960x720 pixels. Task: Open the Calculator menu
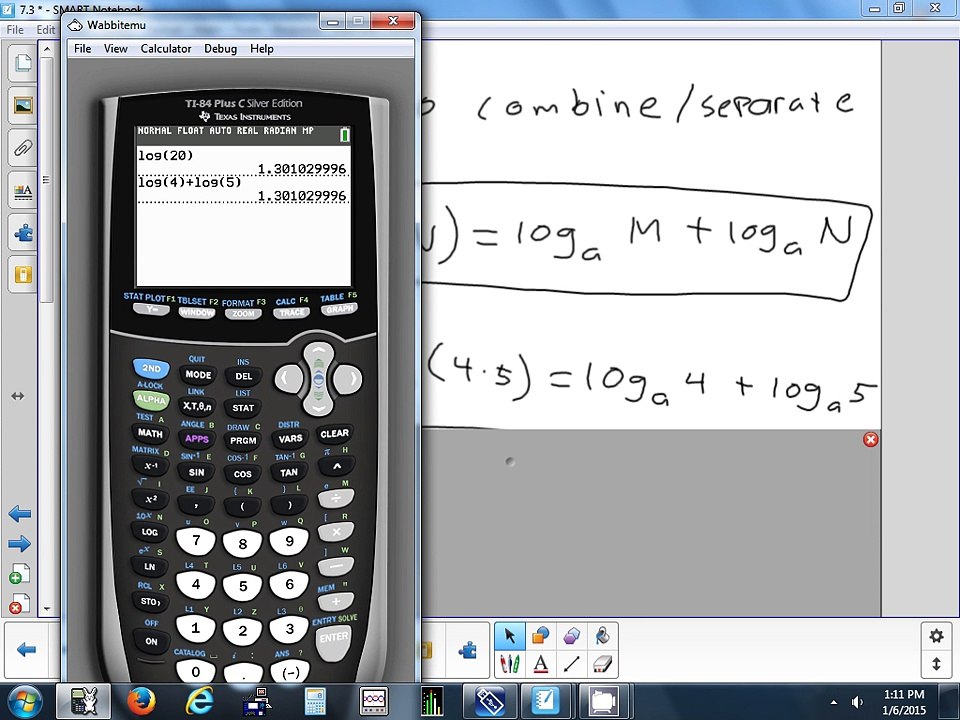click(166, 49)
